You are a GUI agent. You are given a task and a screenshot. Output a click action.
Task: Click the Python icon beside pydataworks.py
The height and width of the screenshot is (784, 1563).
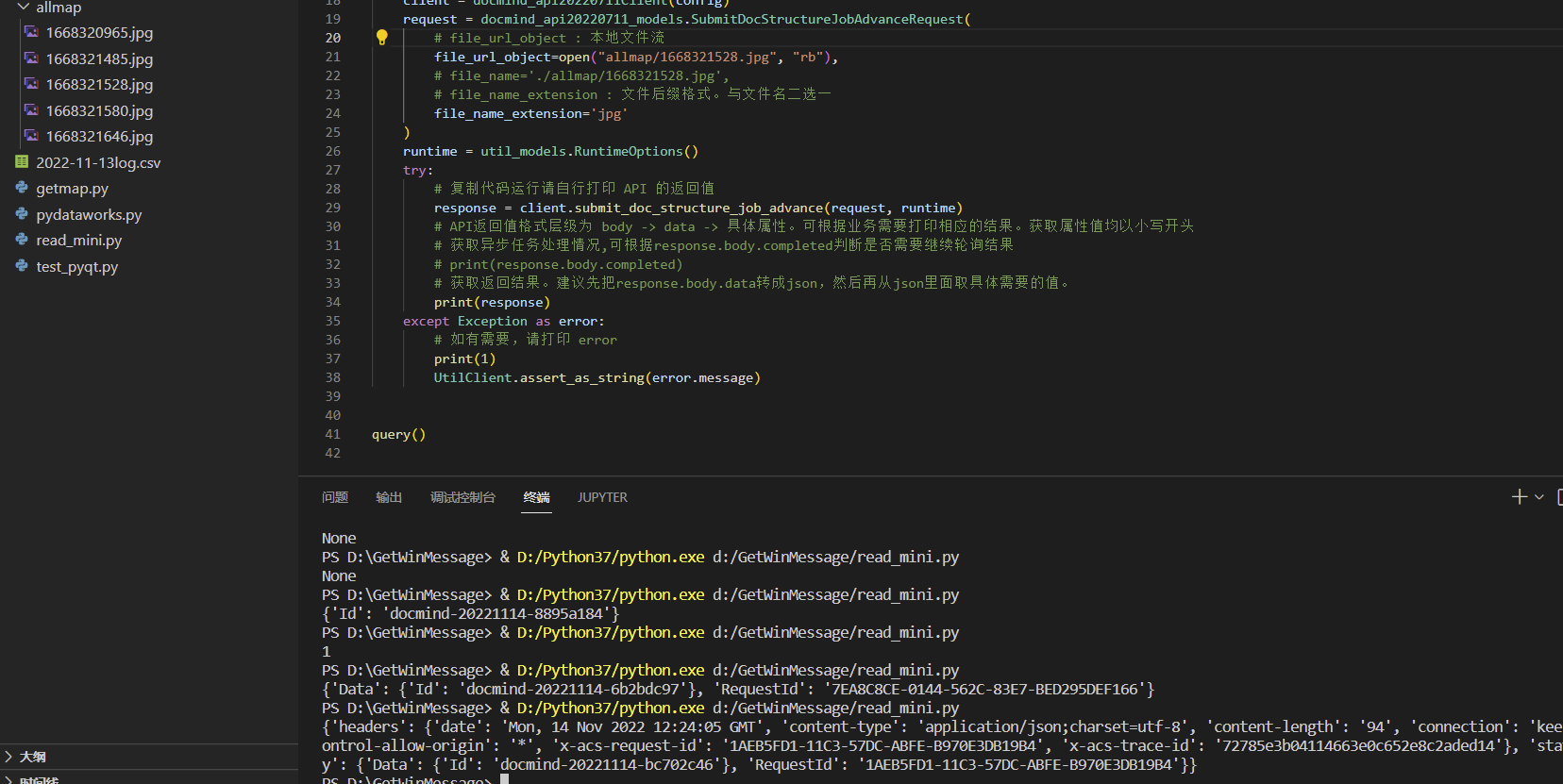22,214
